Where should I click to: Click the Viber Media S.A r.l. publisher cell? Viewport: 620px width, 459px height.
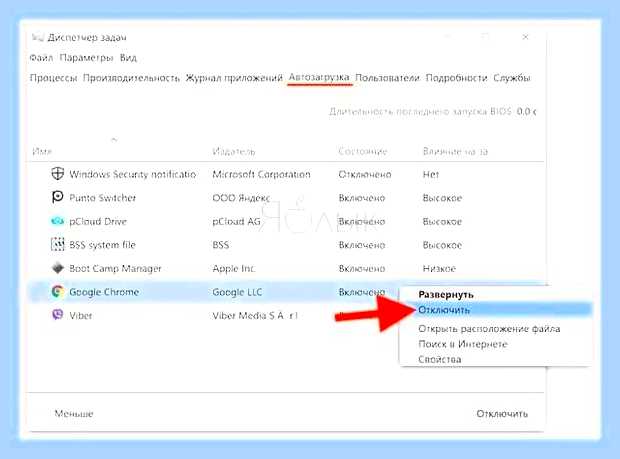point(255,315)
